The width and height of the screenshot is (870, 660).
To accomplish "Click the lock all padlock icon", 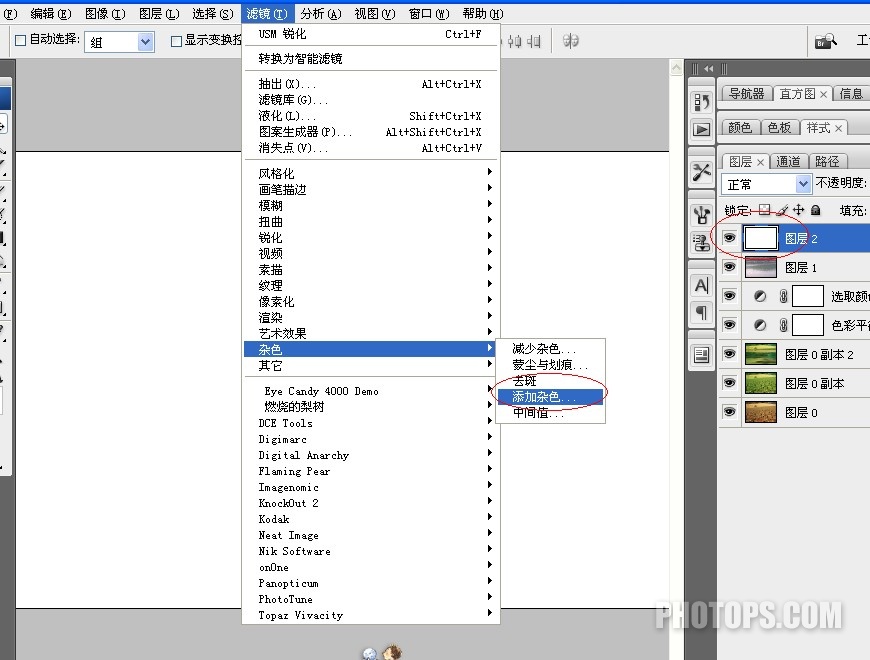I will [815, 210].
